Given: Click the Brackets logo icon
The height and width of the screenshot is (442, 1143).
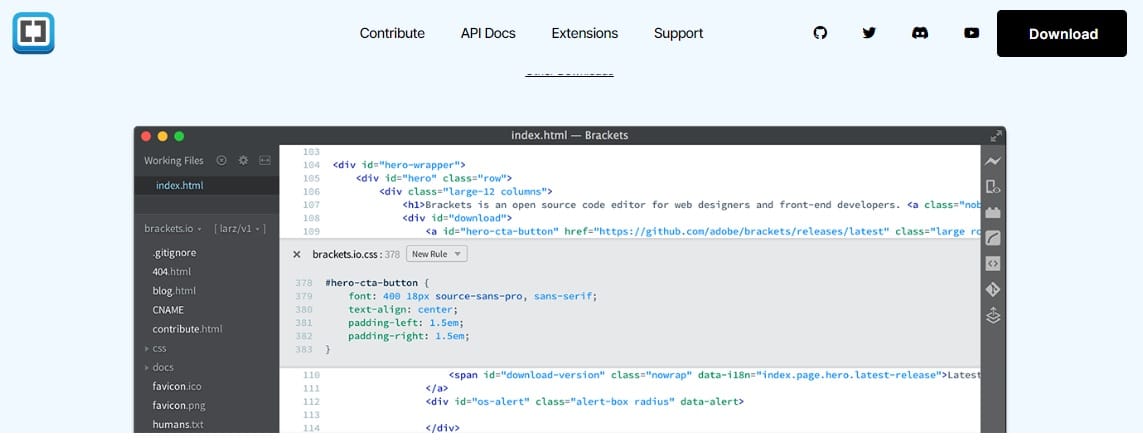Looking at the screenshot, I should click(33, 33).
